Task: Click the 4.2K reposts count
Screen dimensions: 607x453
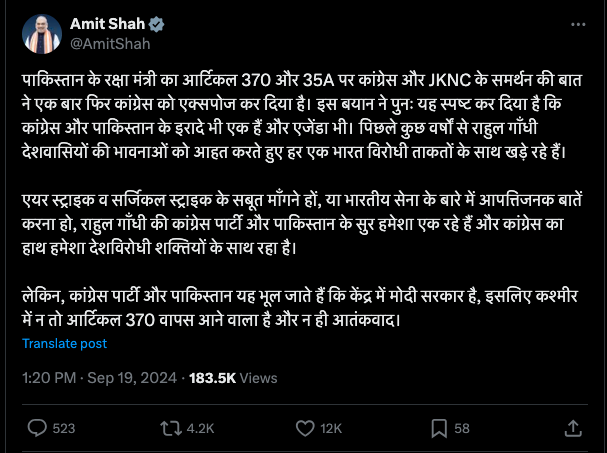Action: click(200, 428)
